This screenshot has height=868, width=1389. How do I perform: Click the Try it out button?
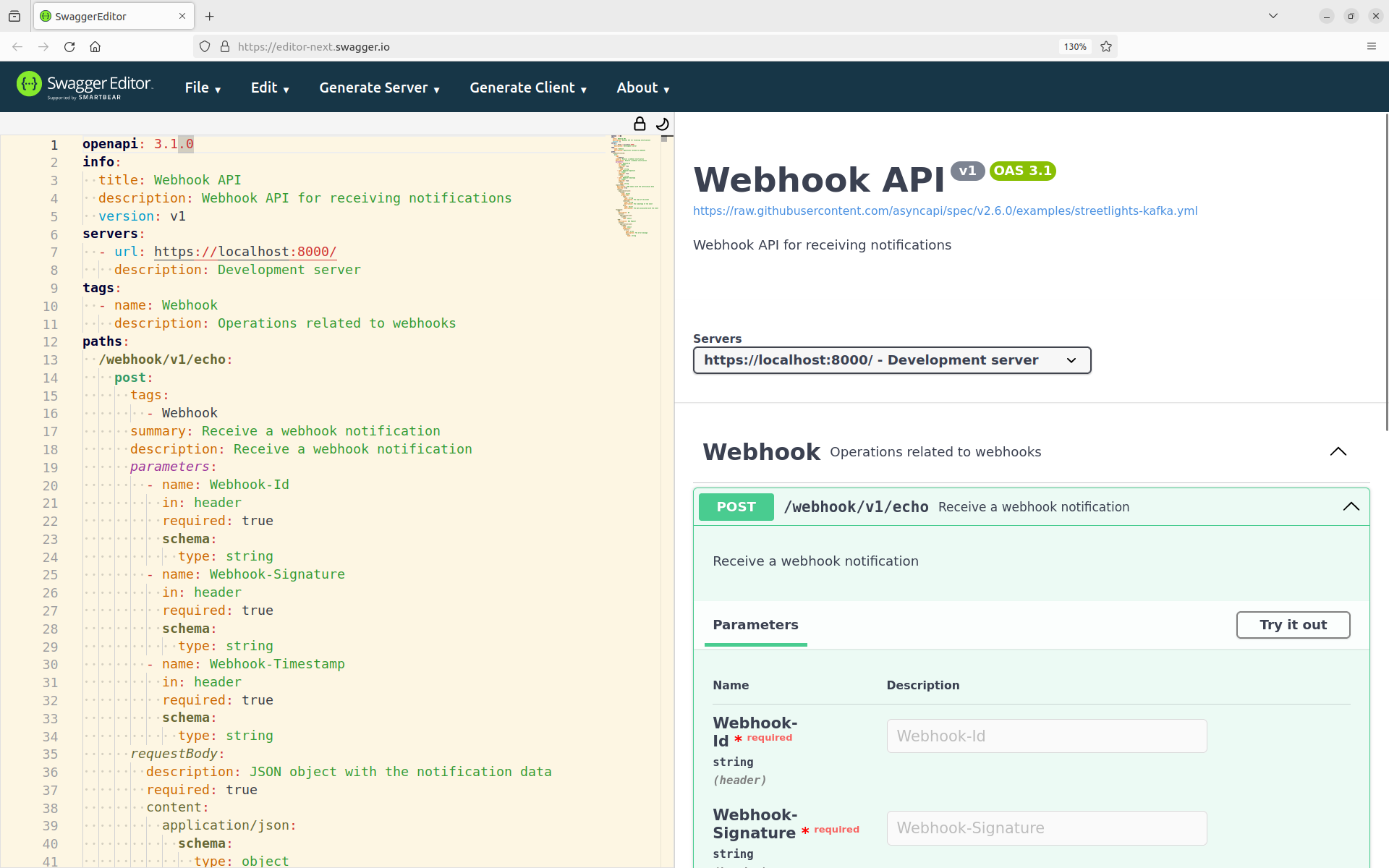click(1293, 625)
